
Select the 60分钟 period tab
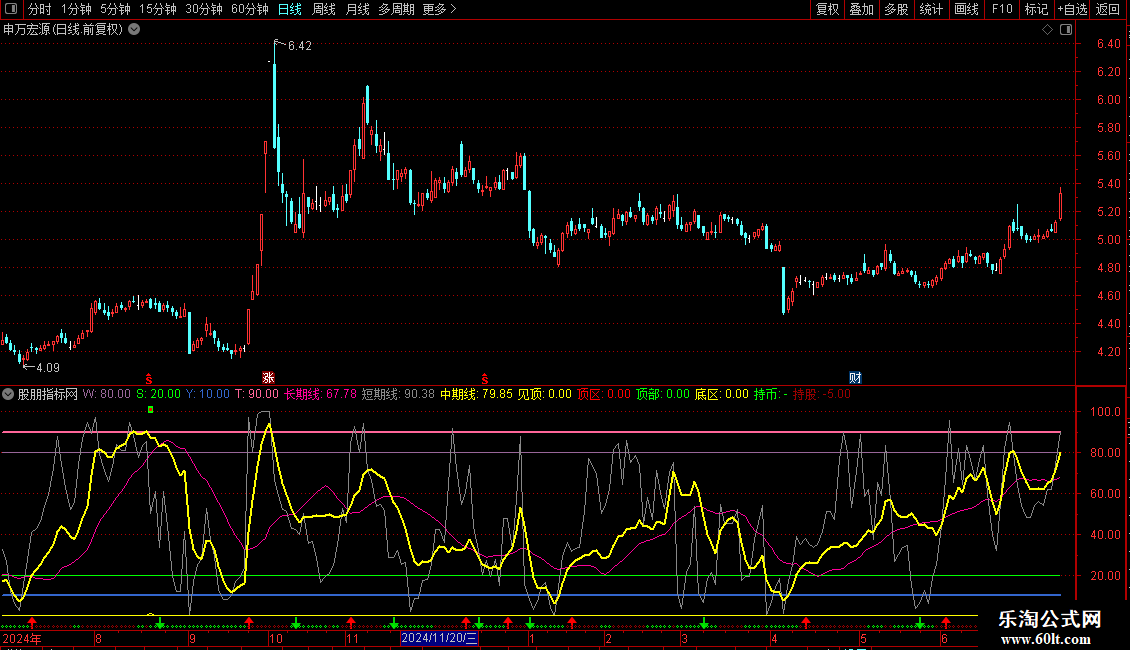click(x=249, y=10)
